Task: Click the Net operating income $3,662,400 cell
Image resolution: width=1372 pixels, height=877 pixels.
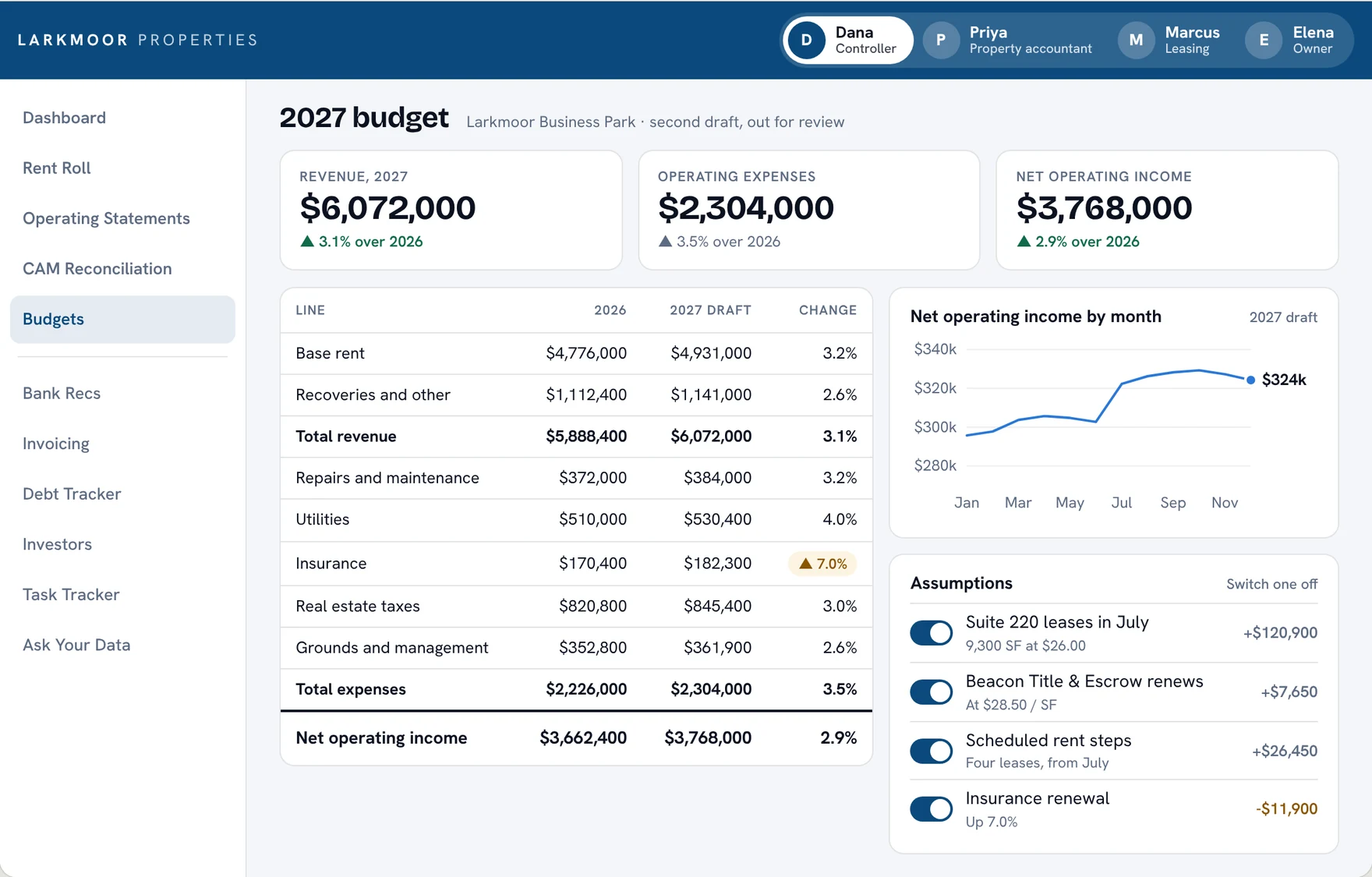Action: (x=583, y=738)
